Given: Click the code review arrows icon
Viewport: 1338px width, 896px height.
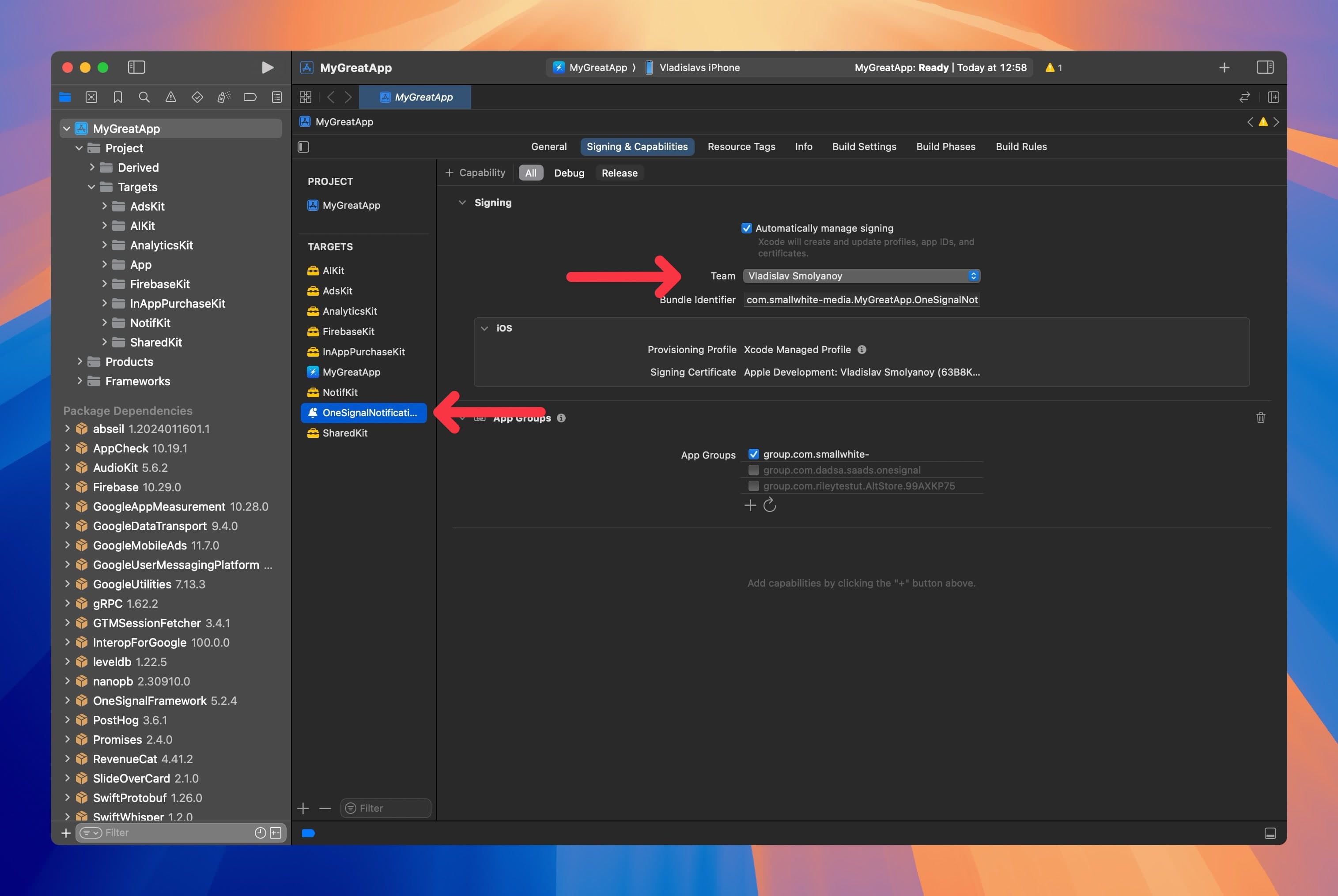Looking at the screenshot, I should pyautogui.click(x=1244, y=97).
